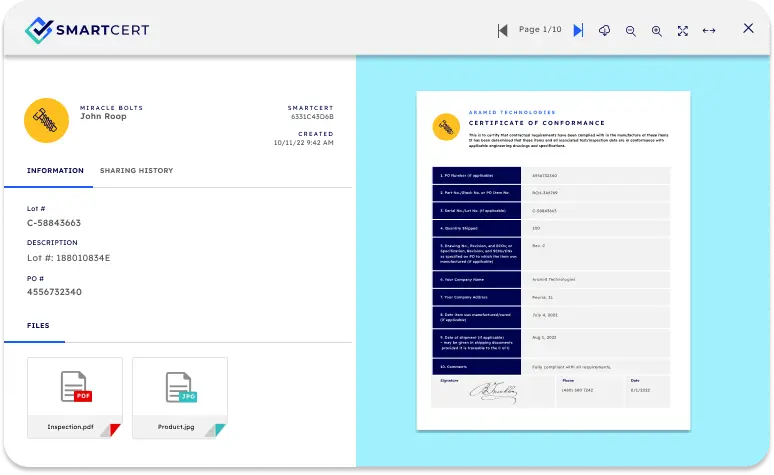Click the SmartCert logo

click(x=87, y=30)
